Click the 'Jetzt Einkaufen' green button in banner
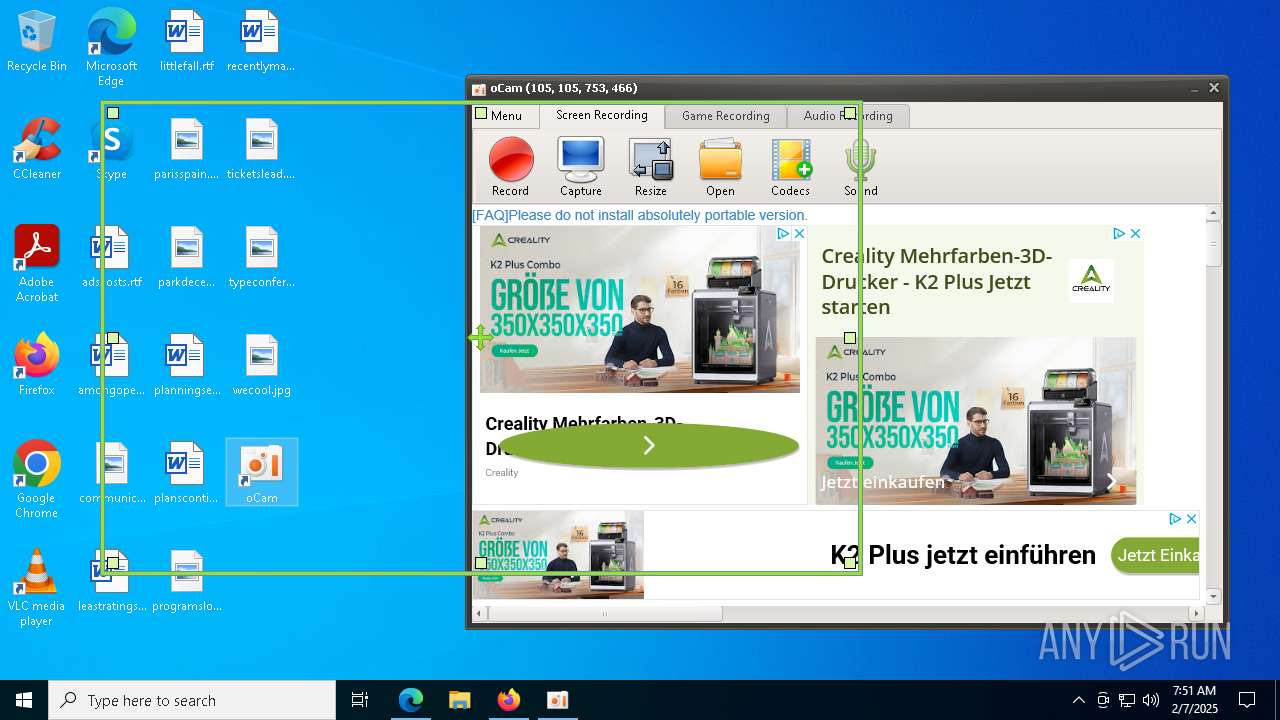1280x720 pixels. click(x=1155, y=555)
